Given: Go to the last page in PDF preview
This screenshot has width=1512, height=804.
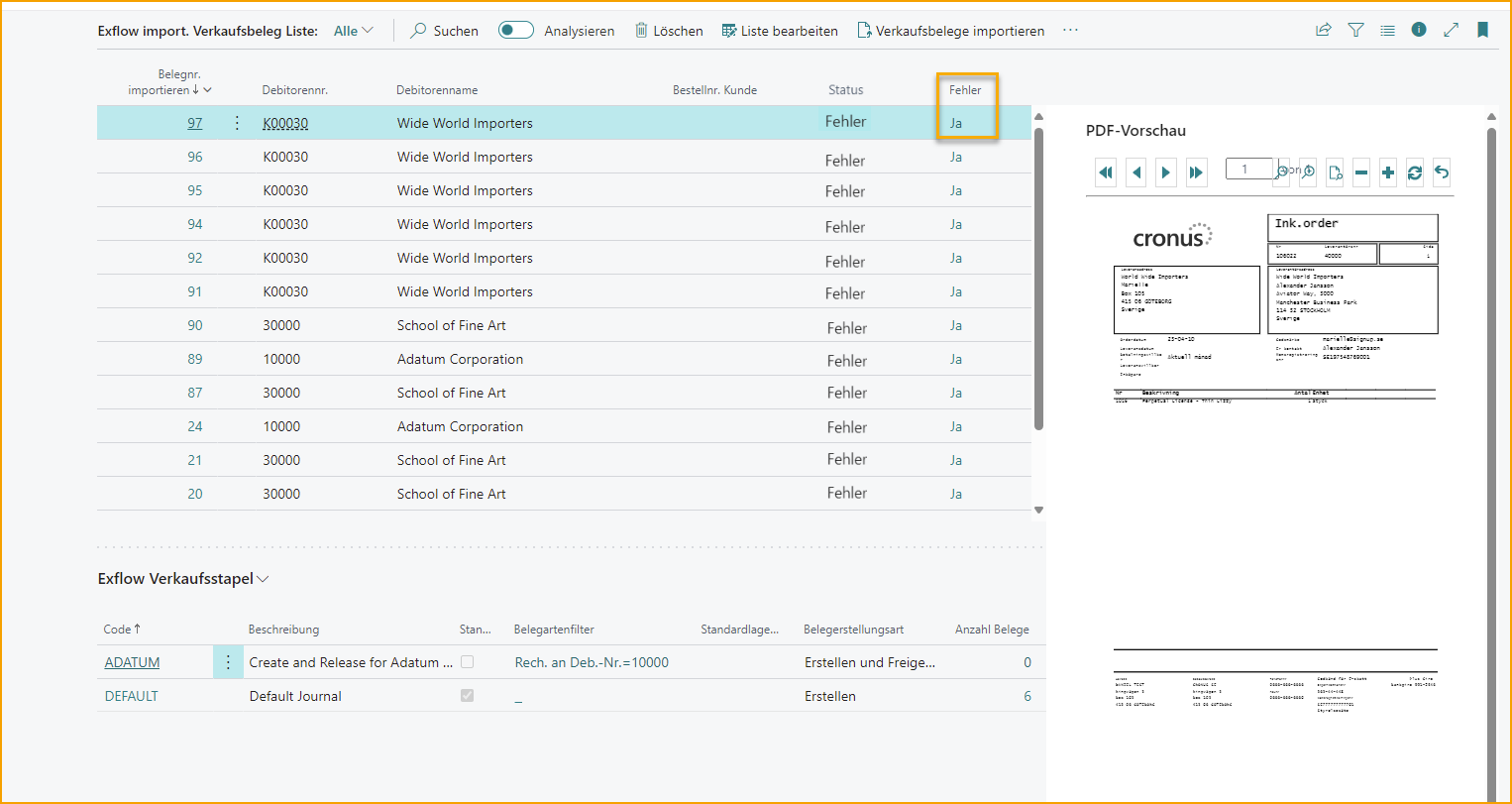Looking at the screenshot, I should pyautogui.click(x=1196, y=172).
